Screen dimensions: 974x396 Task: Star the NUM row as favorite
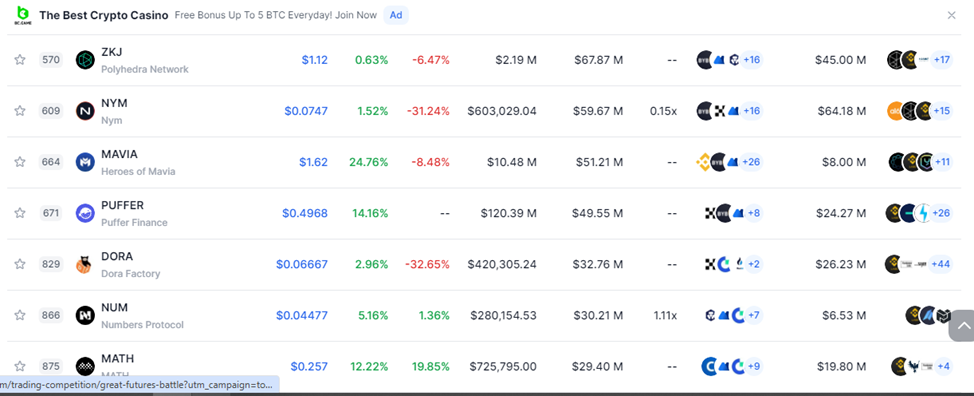point(20,315)
